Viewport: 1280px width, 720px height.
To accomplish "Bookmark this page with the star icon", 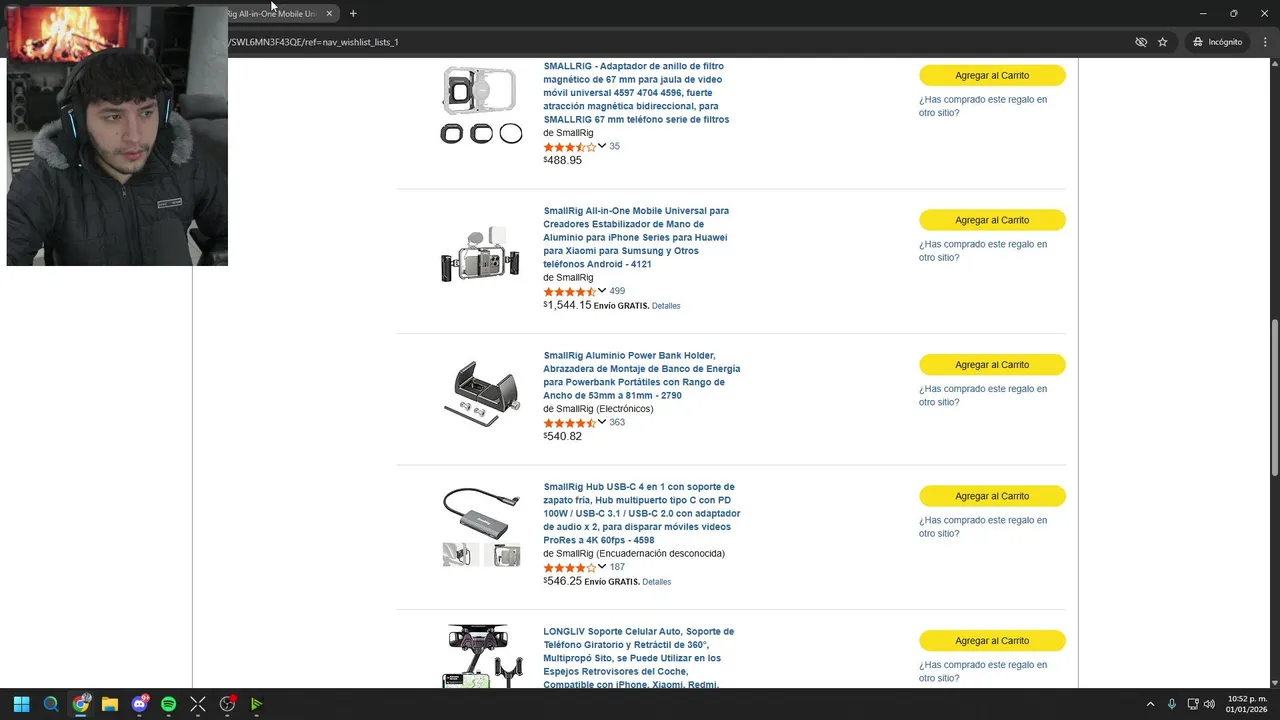I will (x=1162, y=42).
